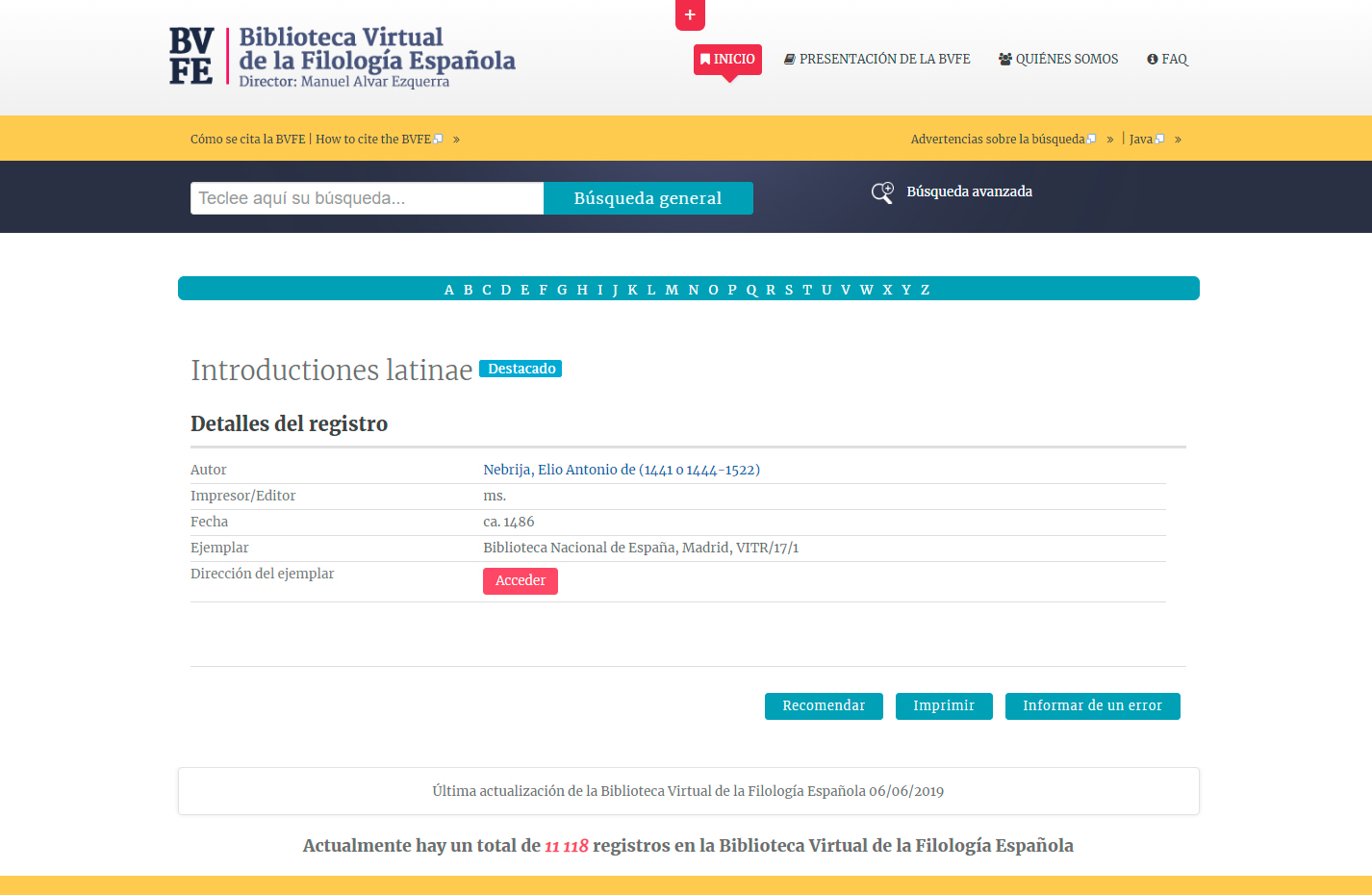Select letter N in alphabet index

[x=693, y=290]
